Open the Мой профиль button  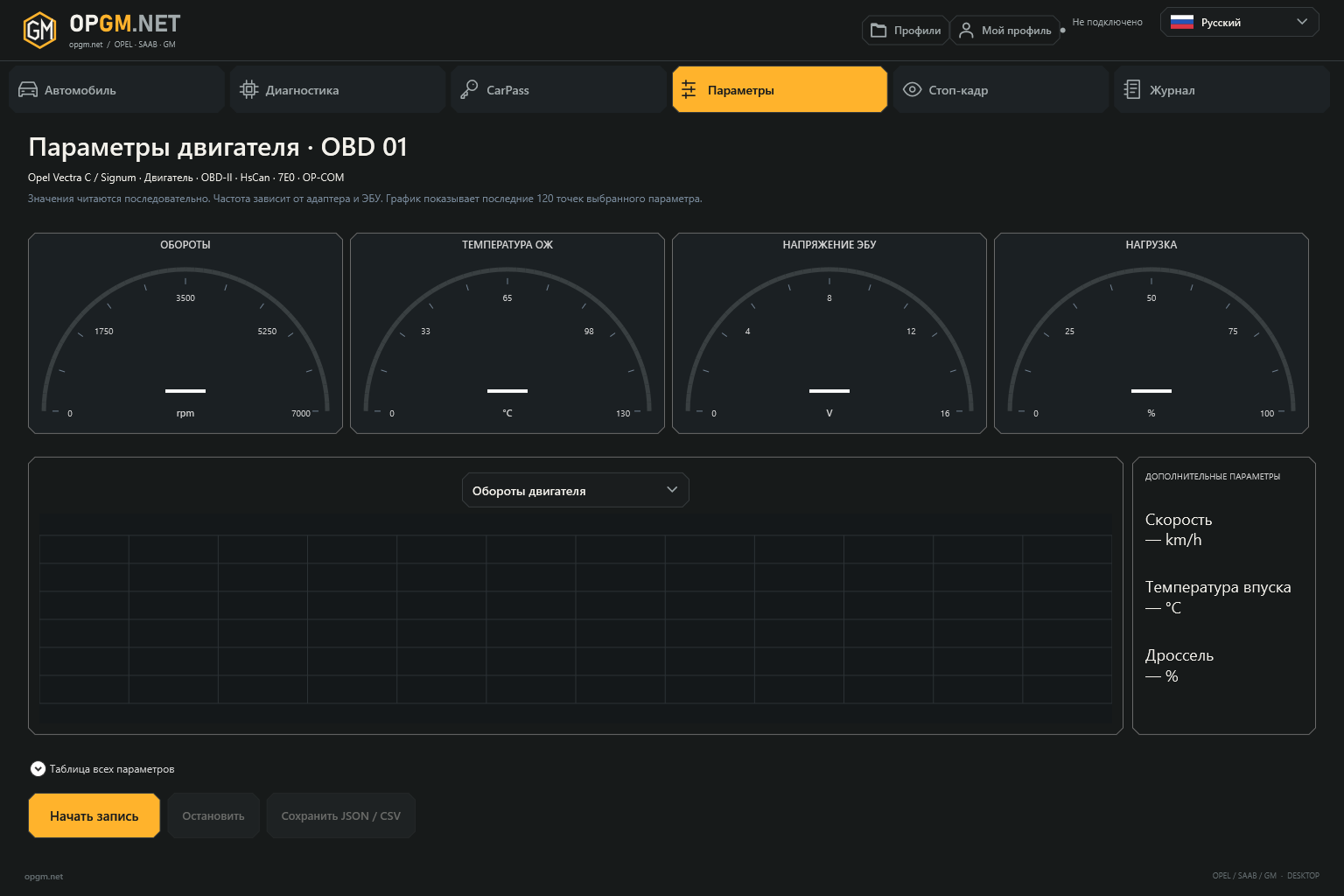pos(1004,30)
